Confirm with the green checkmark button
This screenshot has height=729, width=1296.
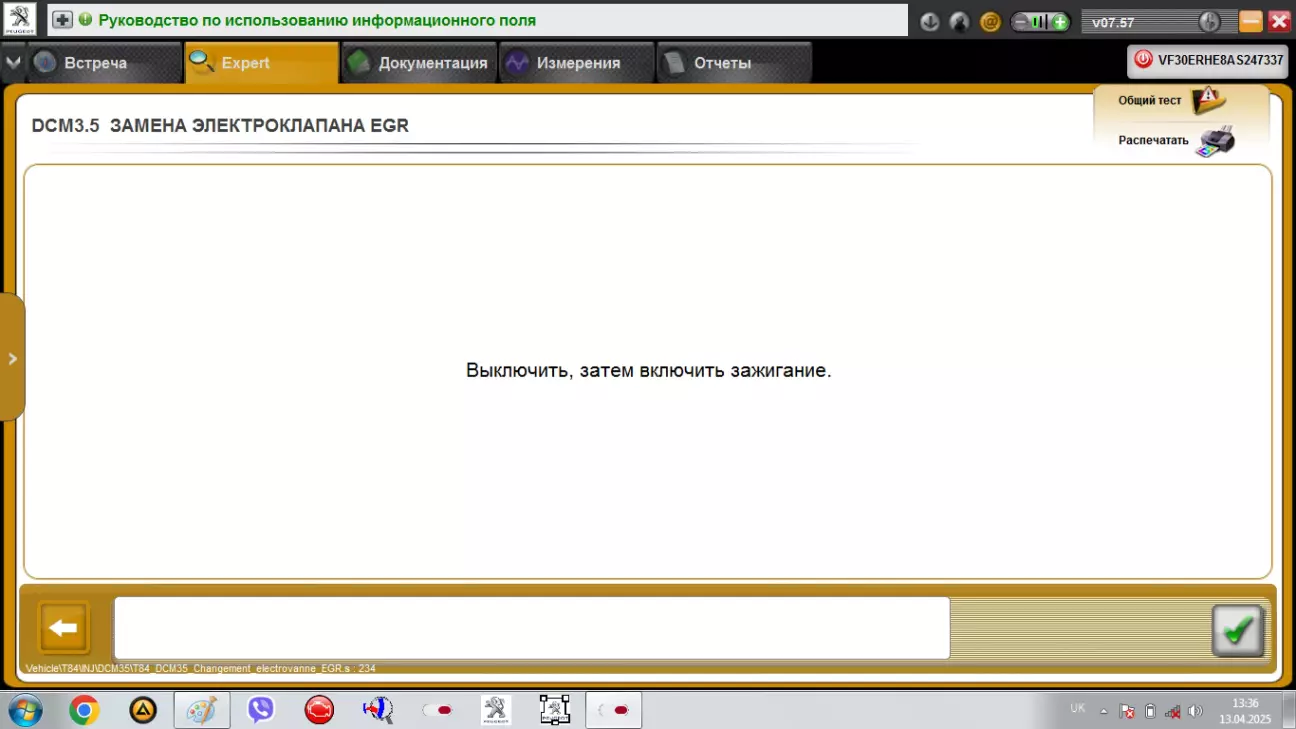click(1238, 630)
